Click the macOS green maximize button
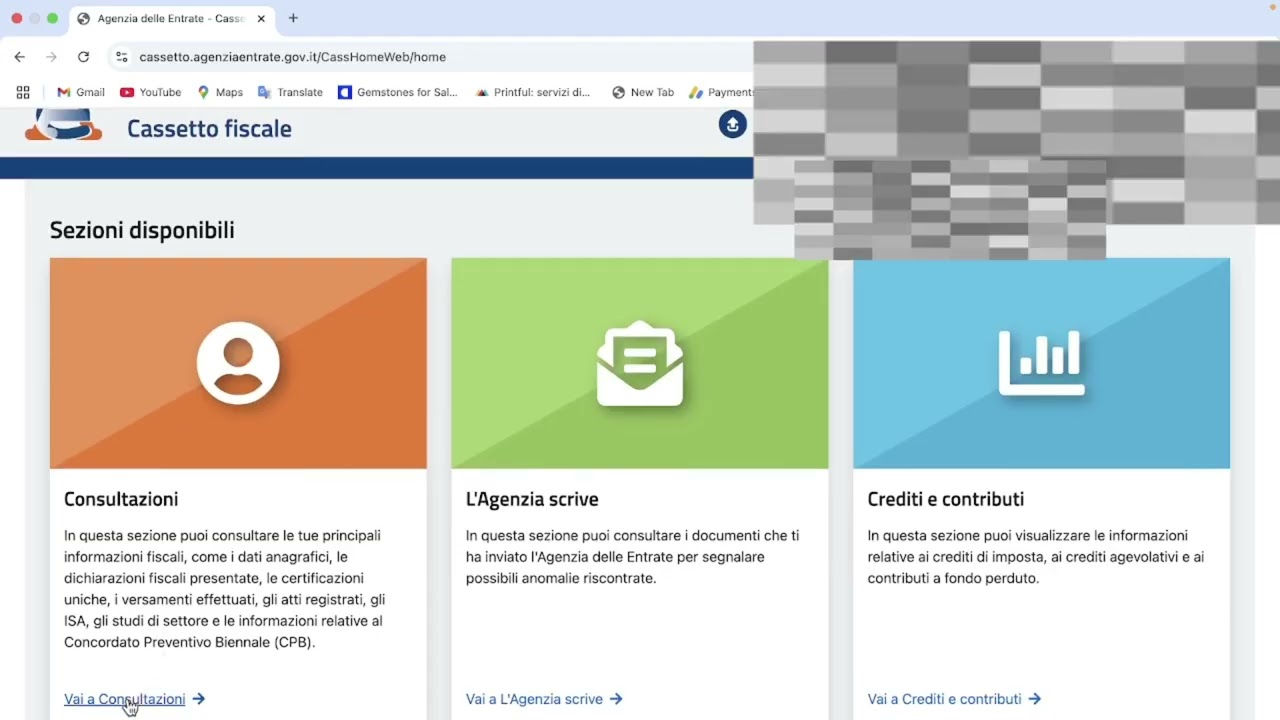Viewport: 1280px width, 720px height. (53, 18)
